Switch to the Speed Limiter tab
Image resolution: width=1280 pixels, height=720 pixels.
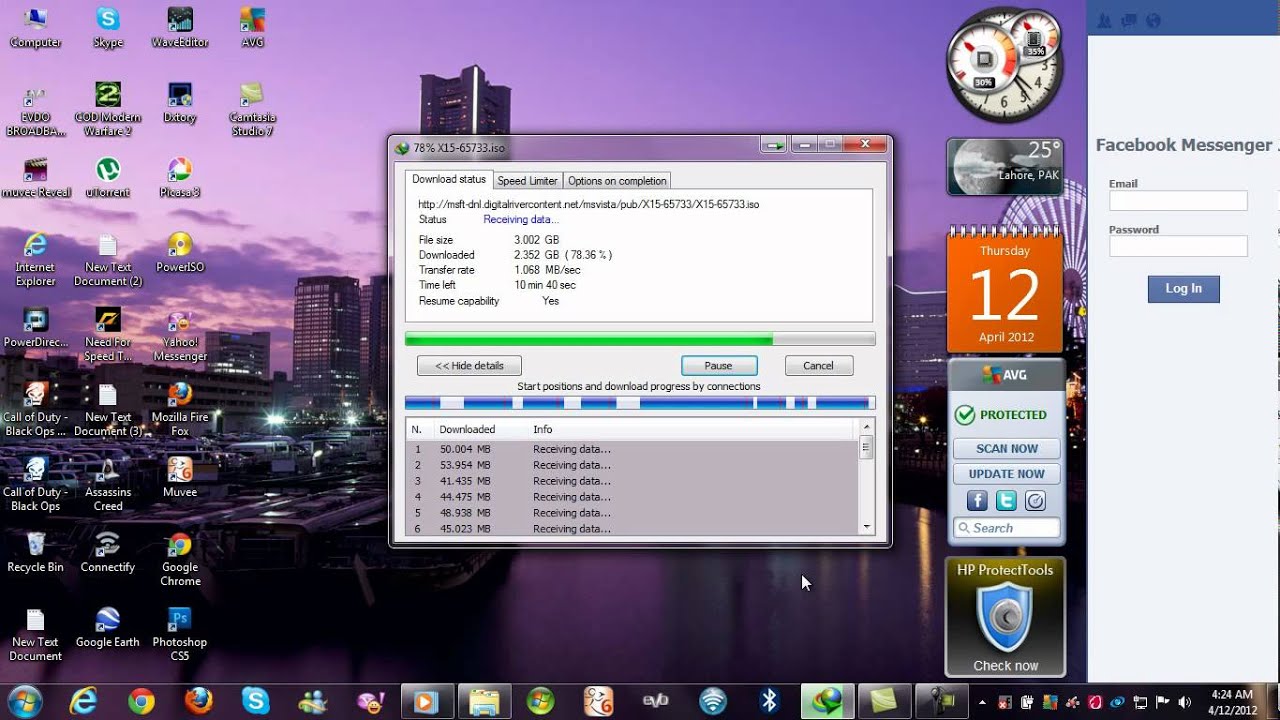click(527, 181)
